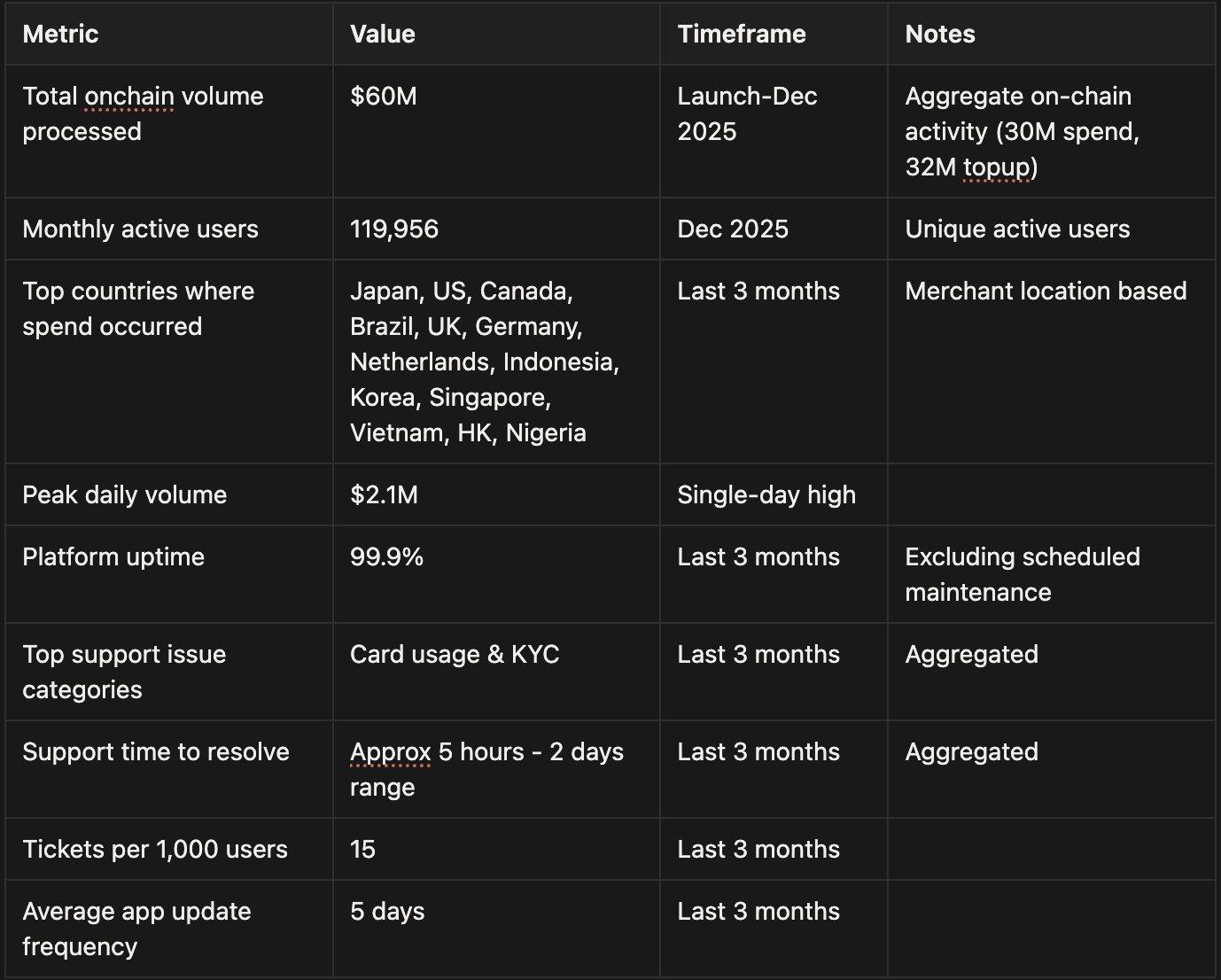1221x980 pixels.
Task: Select the 'Single-day high' timeframe cell
Action: (x=766, y=495)
